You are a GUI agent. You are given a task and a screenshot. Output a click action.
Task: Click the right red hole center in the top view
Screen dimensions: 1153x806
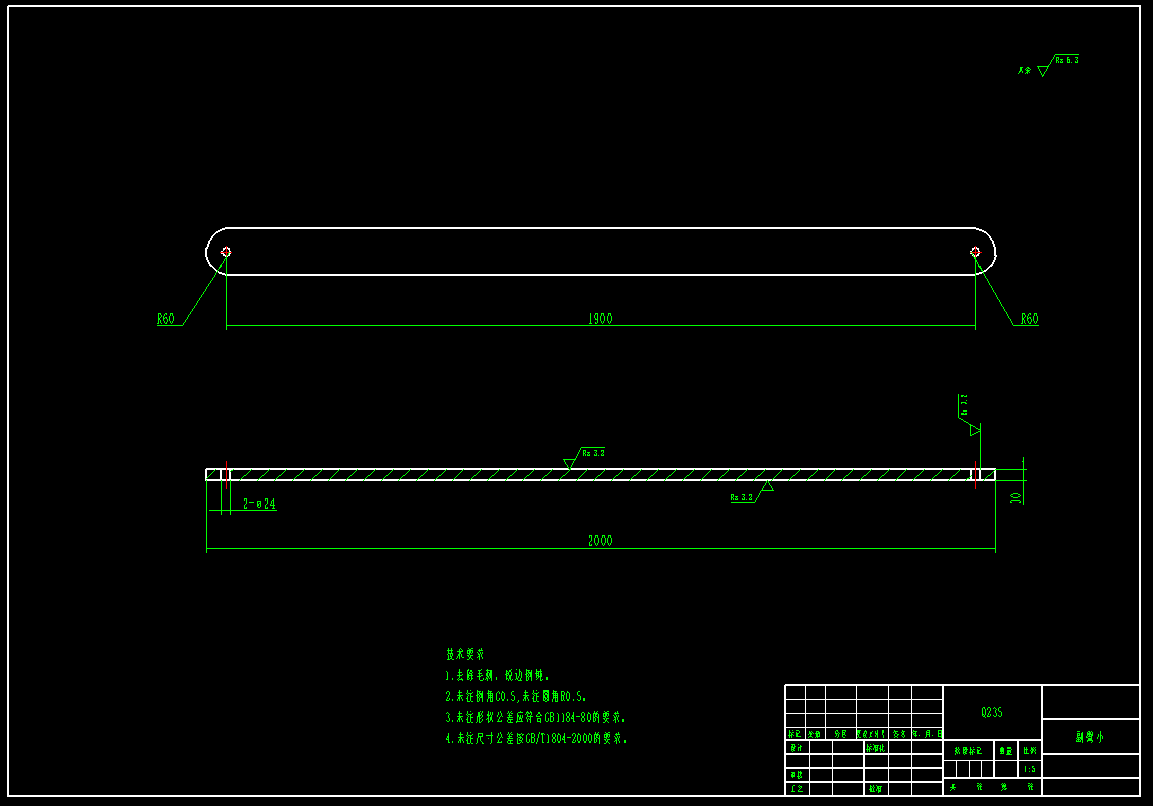tap(975, 252)
